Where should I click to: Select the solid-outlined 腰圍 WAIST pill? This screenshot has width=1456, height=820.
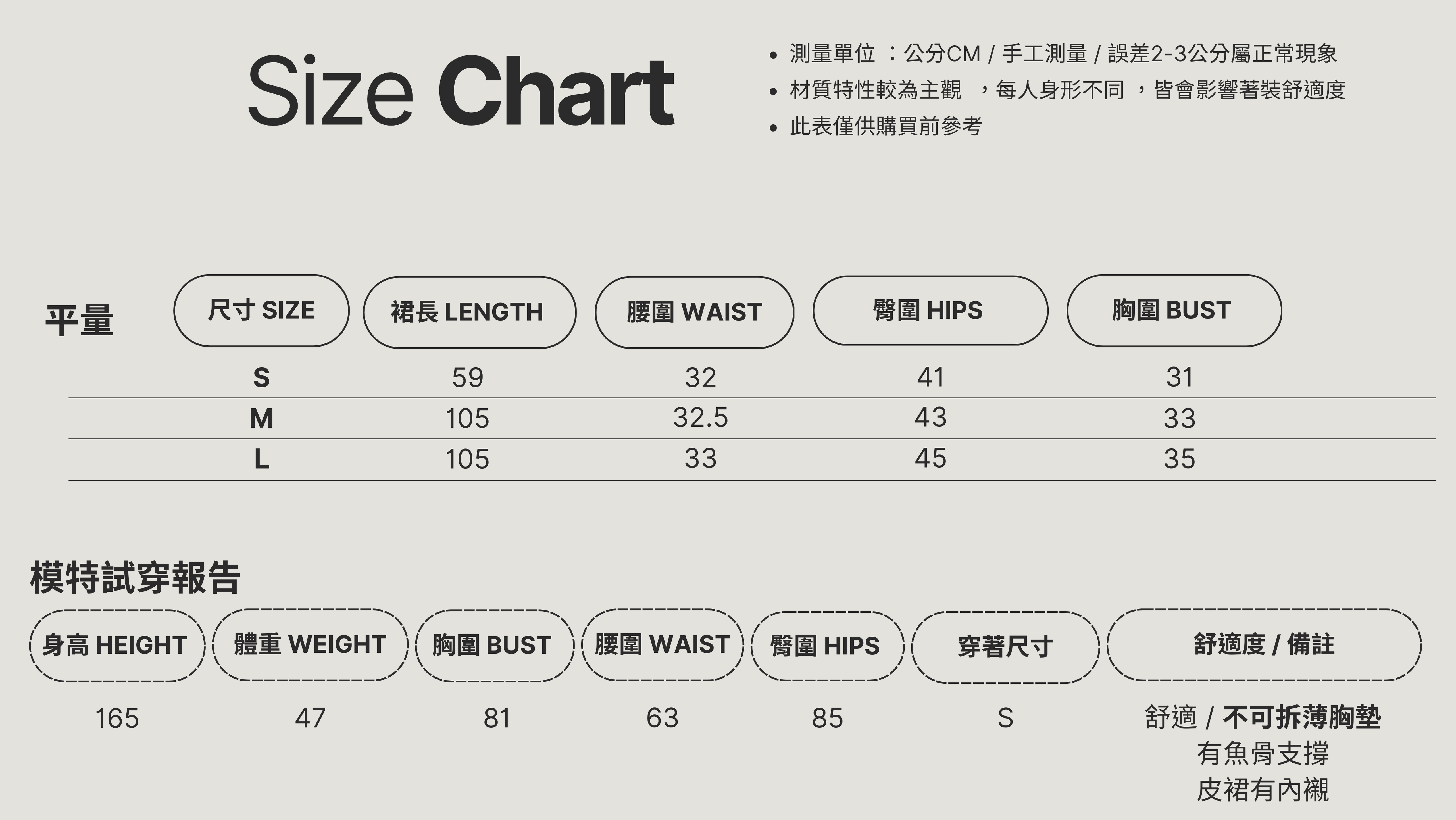click(x=694, y=312)
